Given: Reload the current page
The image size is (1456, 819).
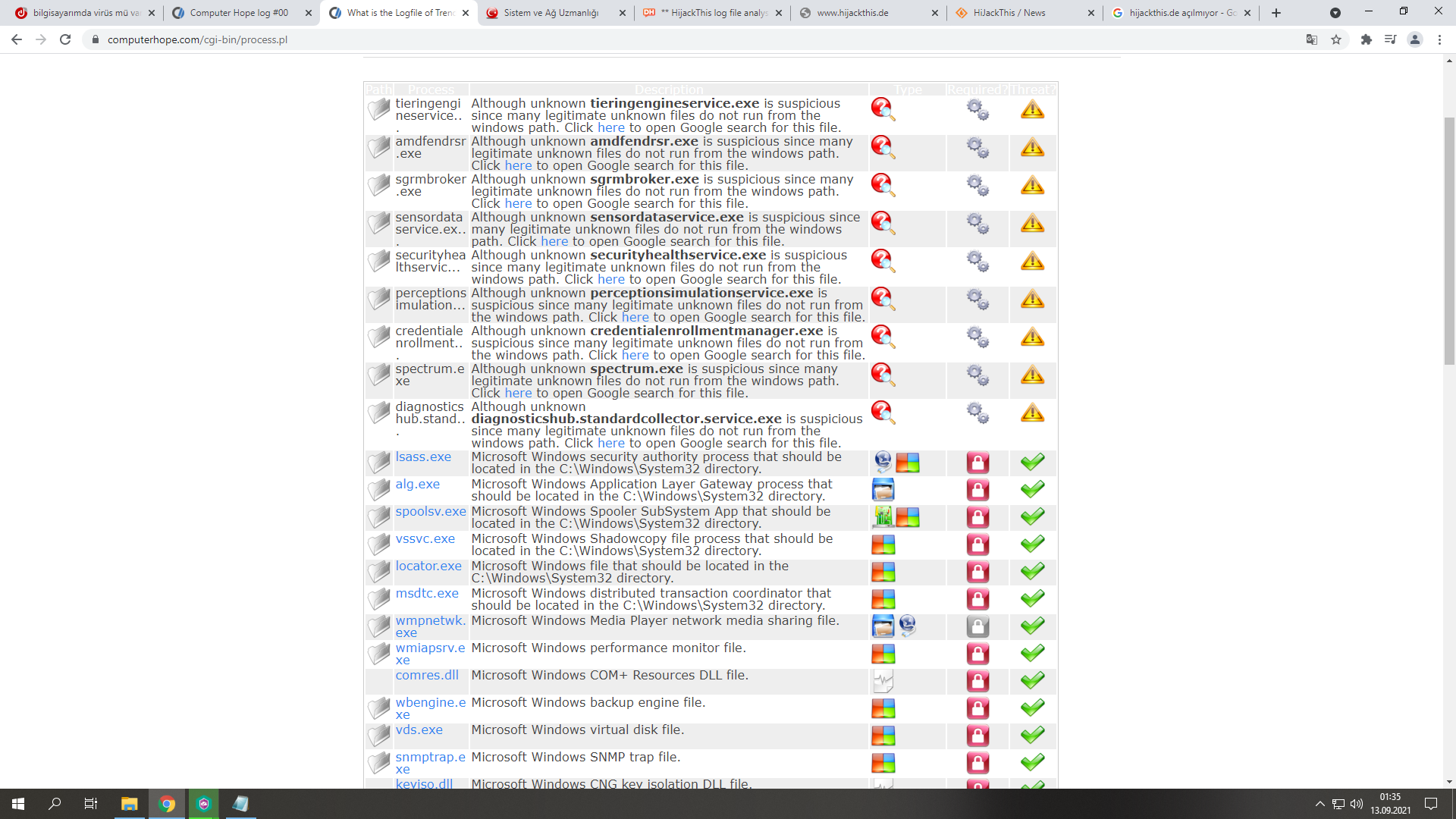Looking at the screenshot, I should [x=65, y=39].
